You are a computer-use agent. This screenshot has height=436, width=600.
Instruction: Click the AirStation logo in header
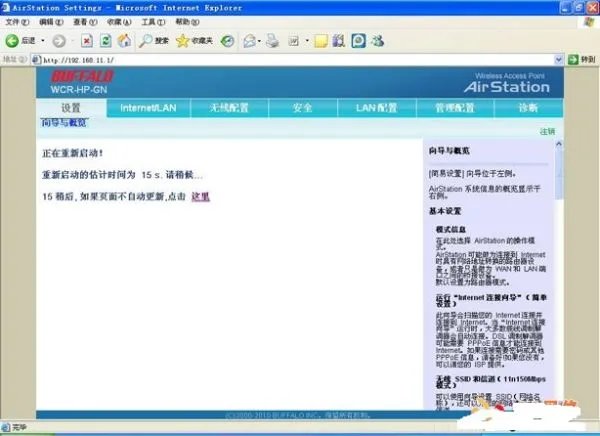[x=507, y=87]
